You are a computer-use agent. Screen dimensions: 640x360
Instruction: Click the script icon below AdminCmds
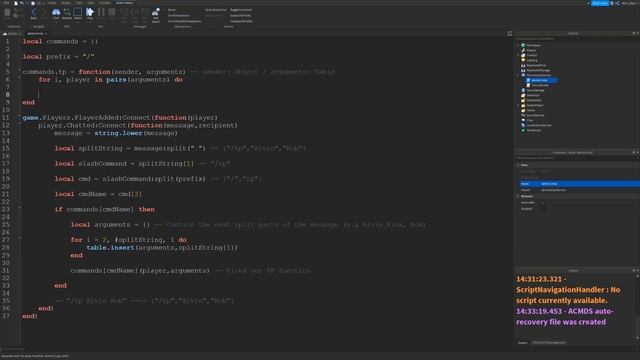click(x=528, y=85)
